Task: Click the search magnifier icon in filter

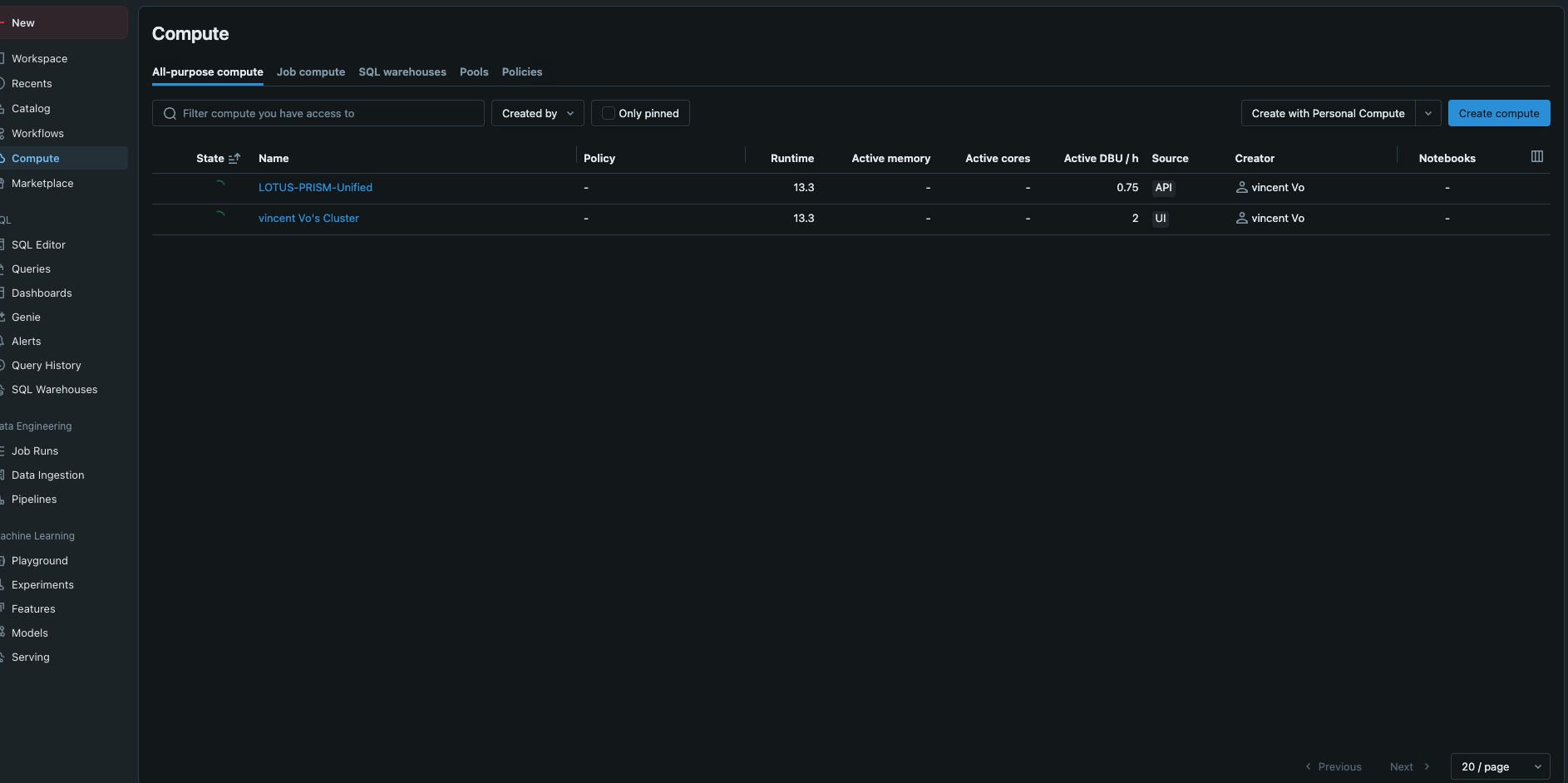Action: click(170, 114)
